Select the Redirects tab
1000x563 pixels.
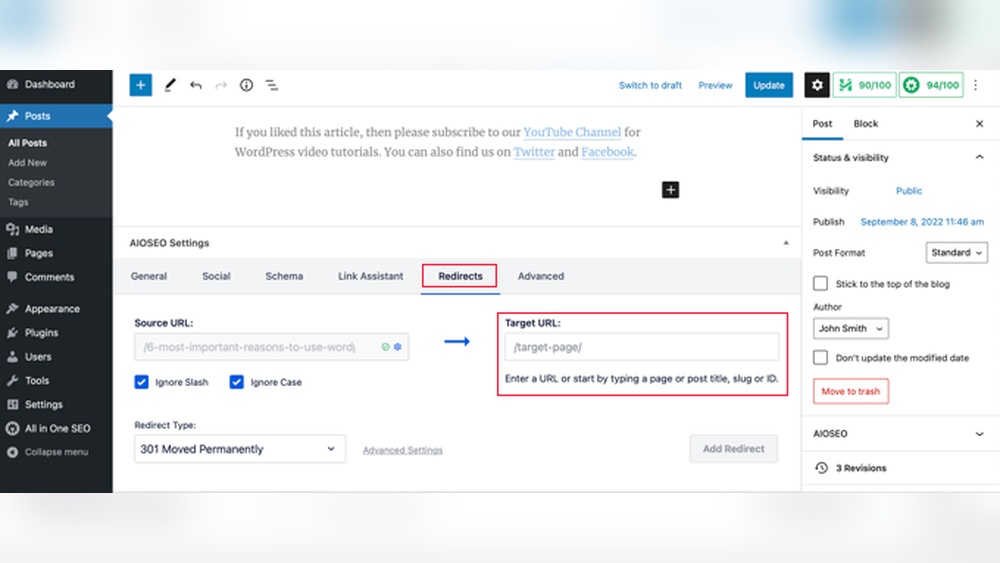coord(460,276)
